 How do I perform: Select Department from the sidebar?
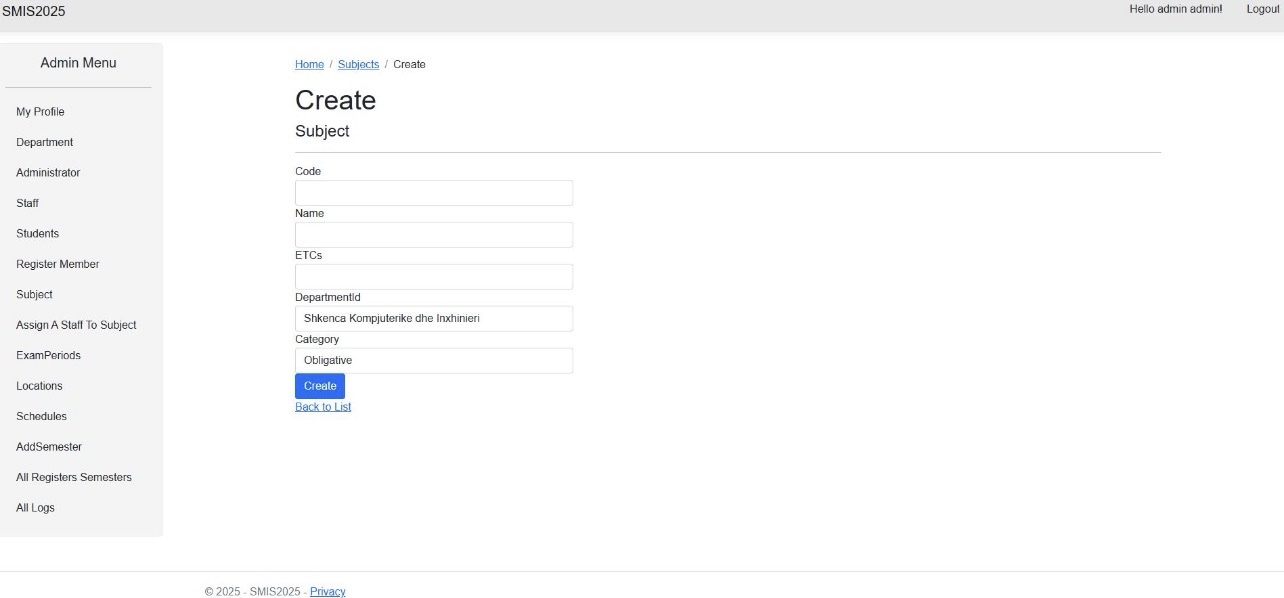coord(45,142)
